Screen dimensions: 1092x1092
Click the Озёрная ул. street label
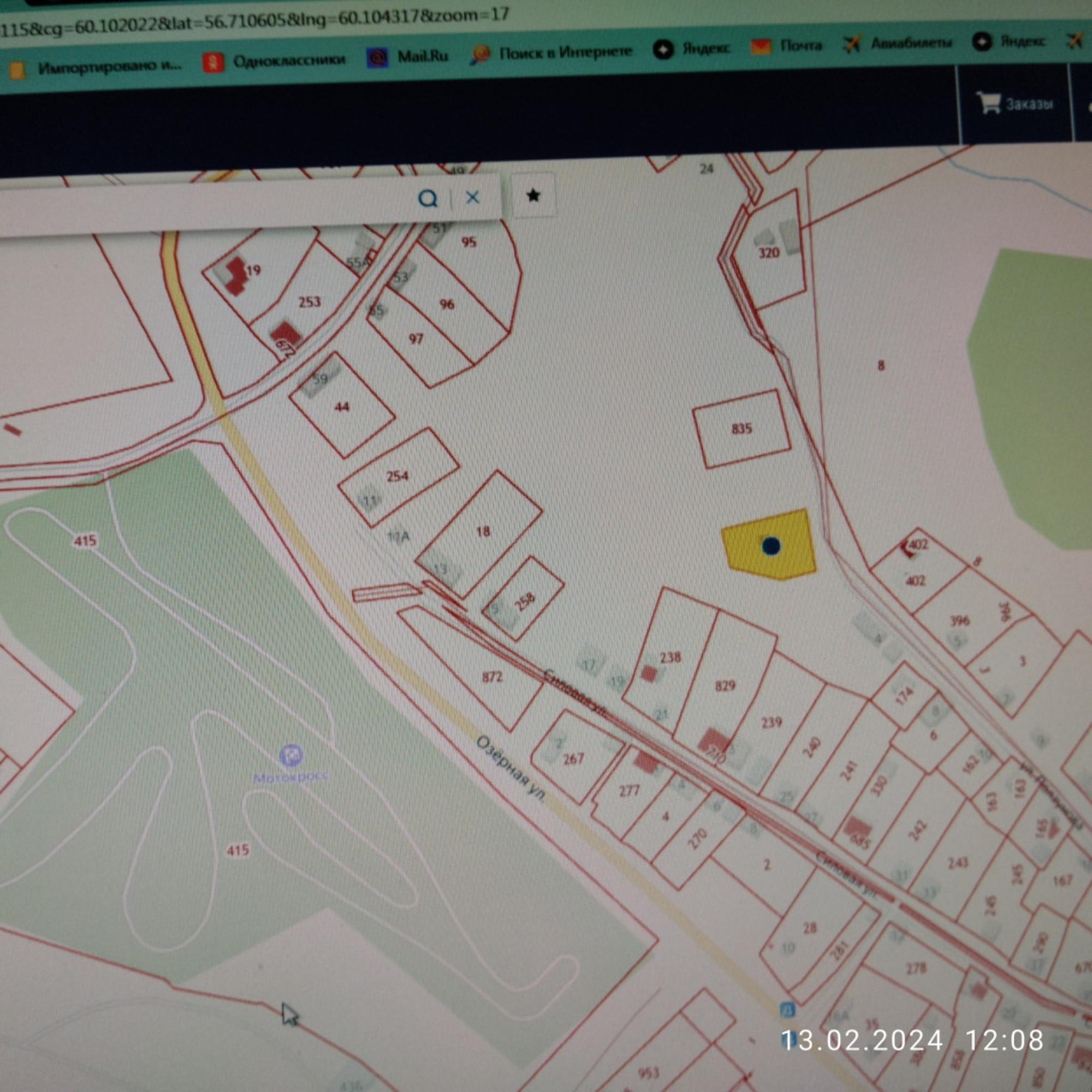(x=511, y=768)
